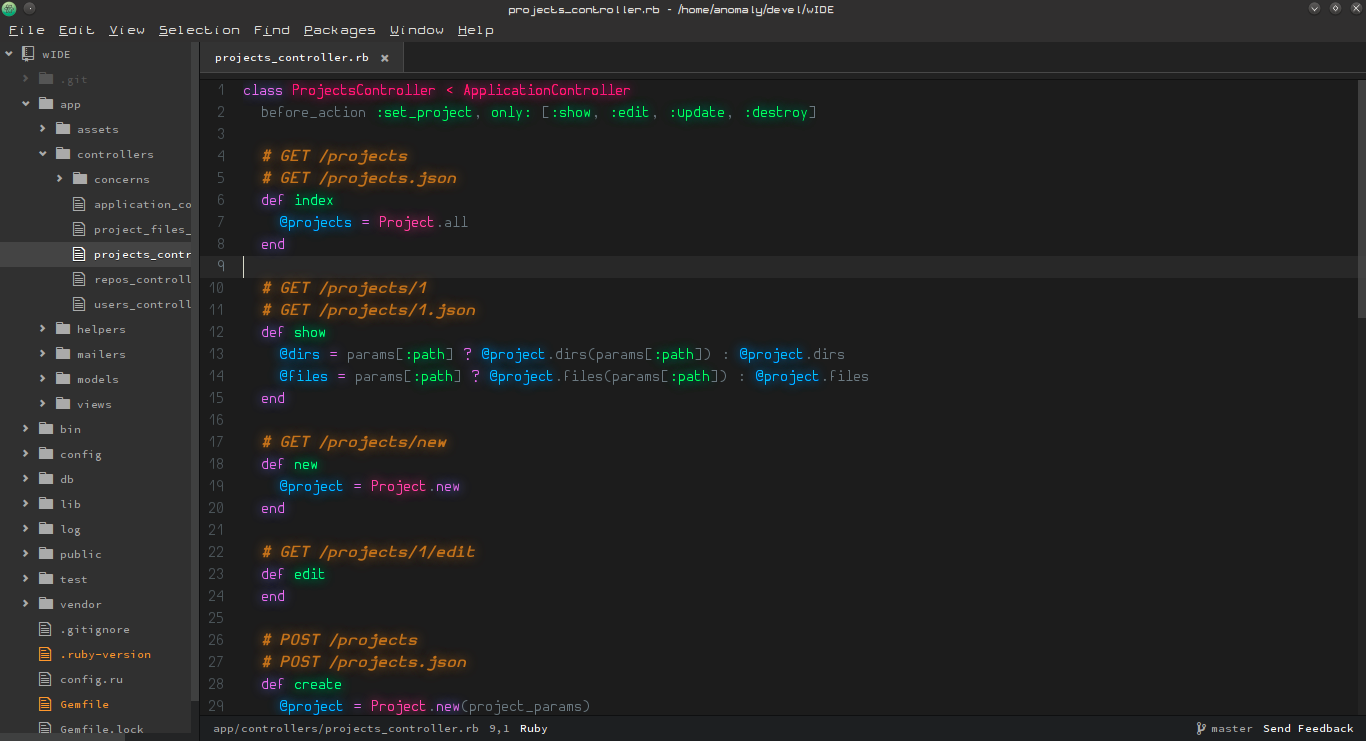The width and height of the screenshot is (1366, 741).
Task: Open the View menu
Action: [127, 30]
